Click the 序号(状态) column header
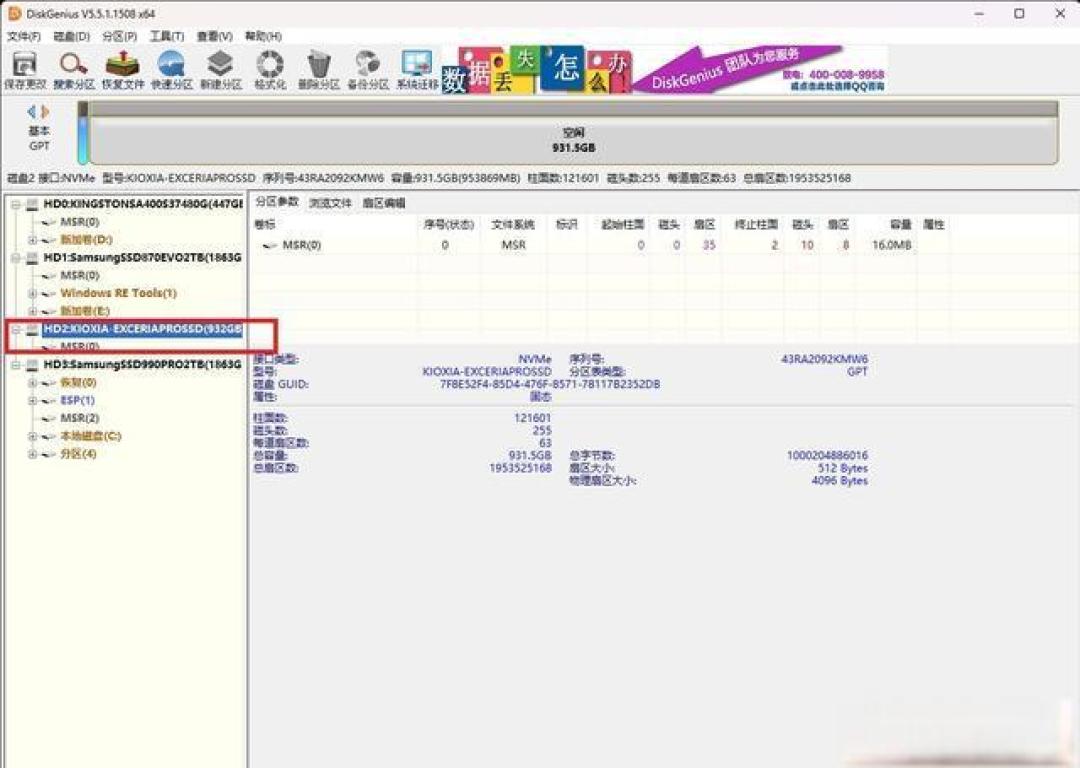 click(449, 225)
